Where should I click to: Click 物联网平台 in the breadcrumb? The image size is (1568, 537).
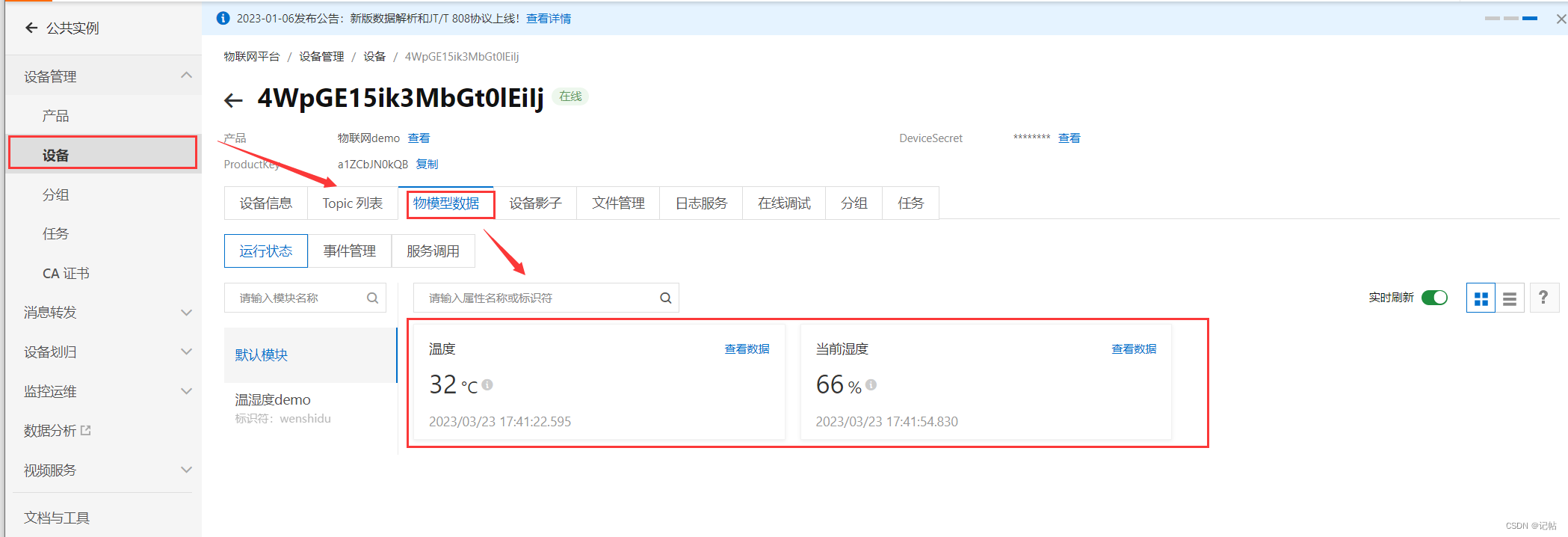coord(252,56)
